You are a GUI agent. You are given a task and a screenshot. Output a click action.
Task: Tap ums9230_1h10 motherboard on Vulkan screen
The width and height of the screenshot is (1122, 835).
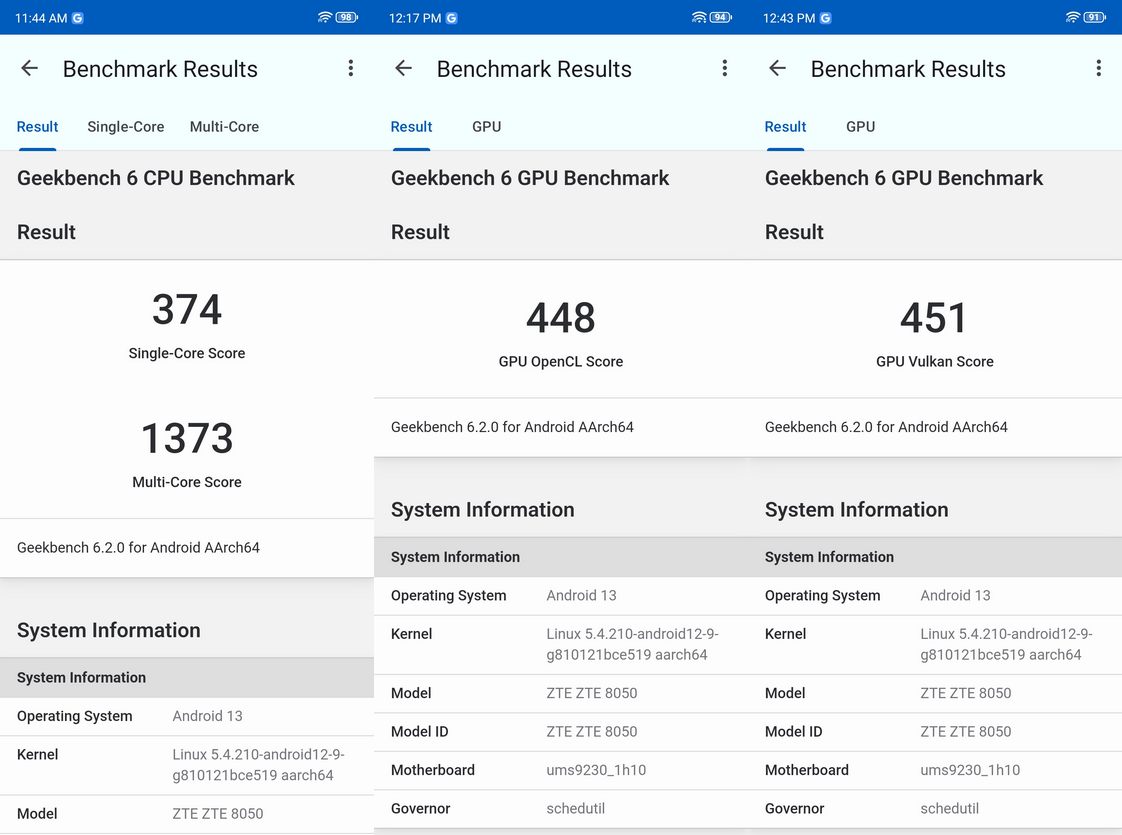click(x=970, y=770)
